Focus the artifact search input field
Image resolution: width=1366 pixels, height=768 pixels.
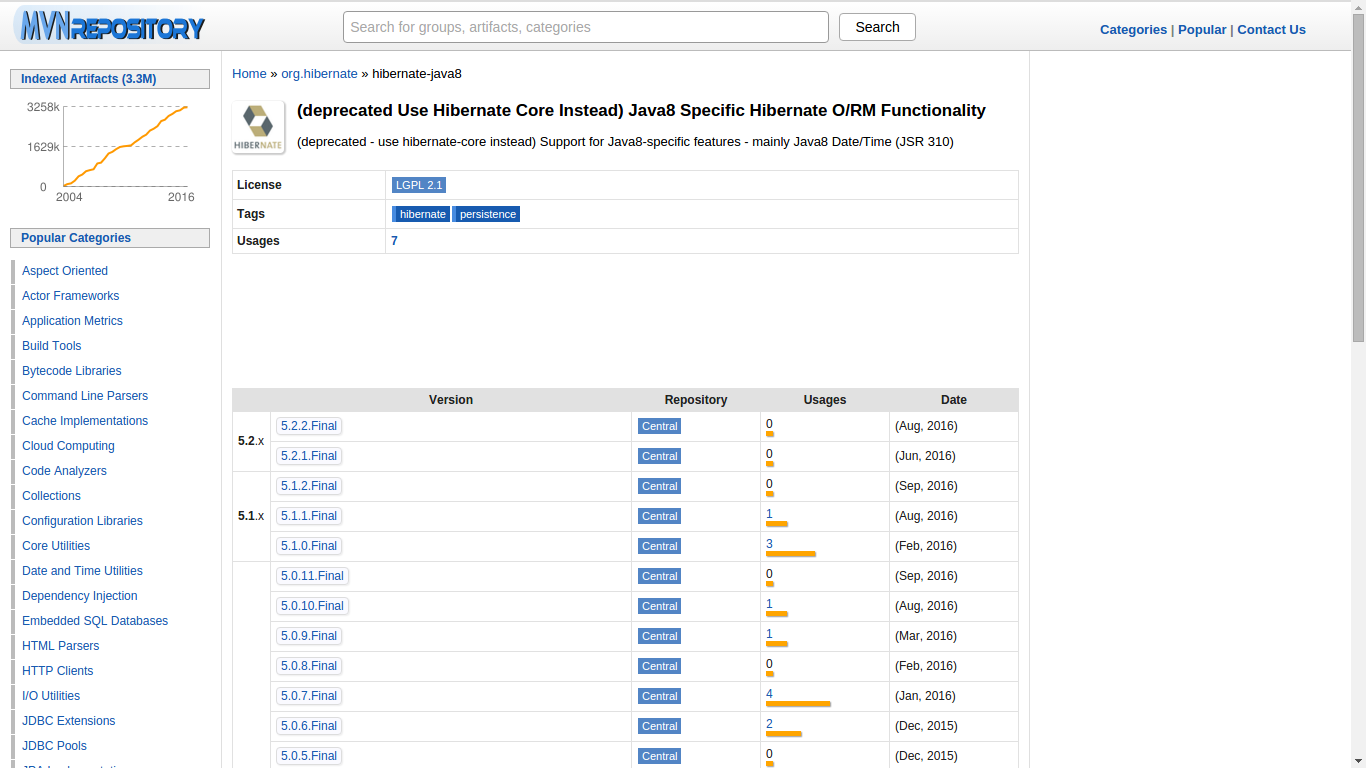pyautogui.click(x=585, y=27)
